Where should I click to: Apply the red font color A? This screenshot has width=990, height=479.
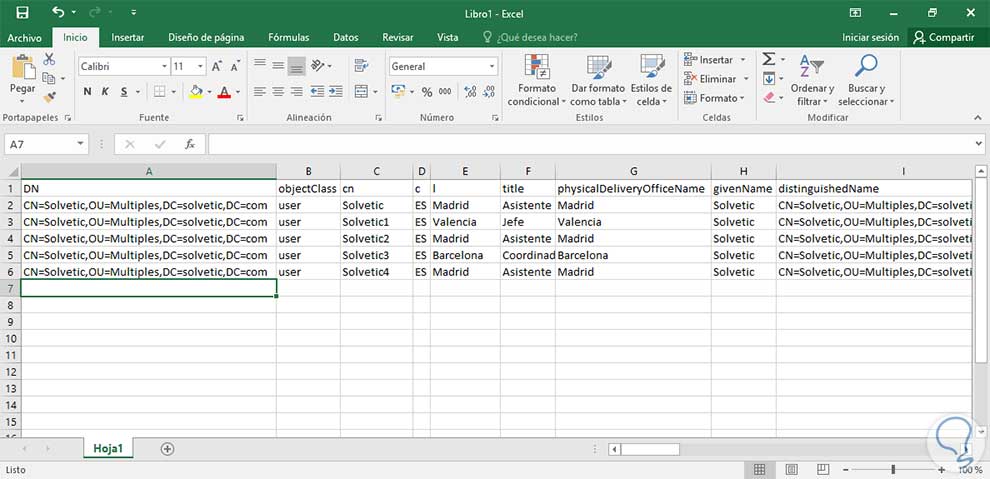224,92
